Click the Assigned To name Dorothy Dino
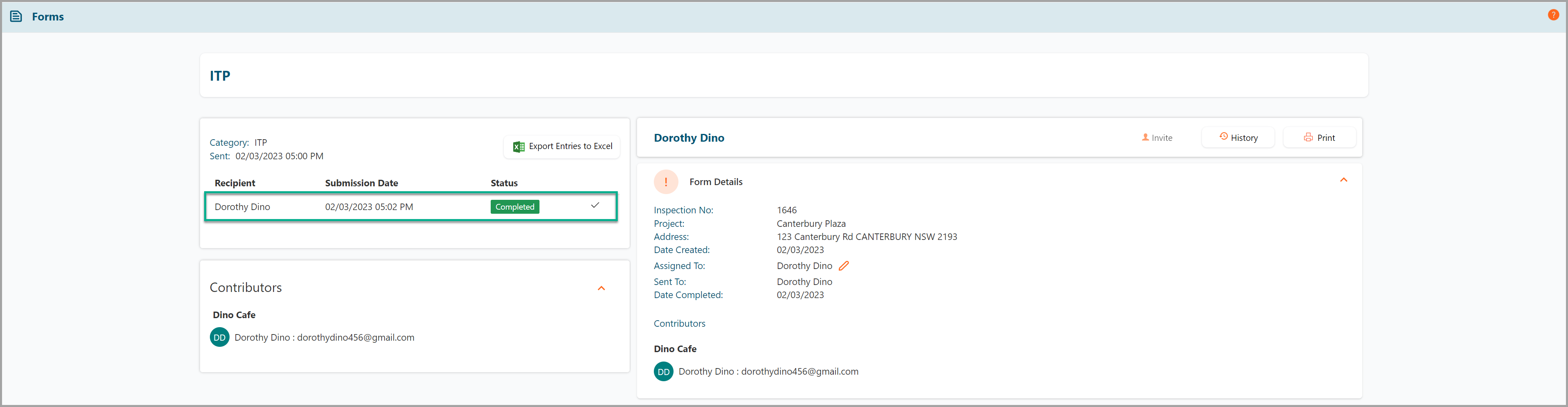The width and height of the screenshot is (1568, 407). (804, 266)
